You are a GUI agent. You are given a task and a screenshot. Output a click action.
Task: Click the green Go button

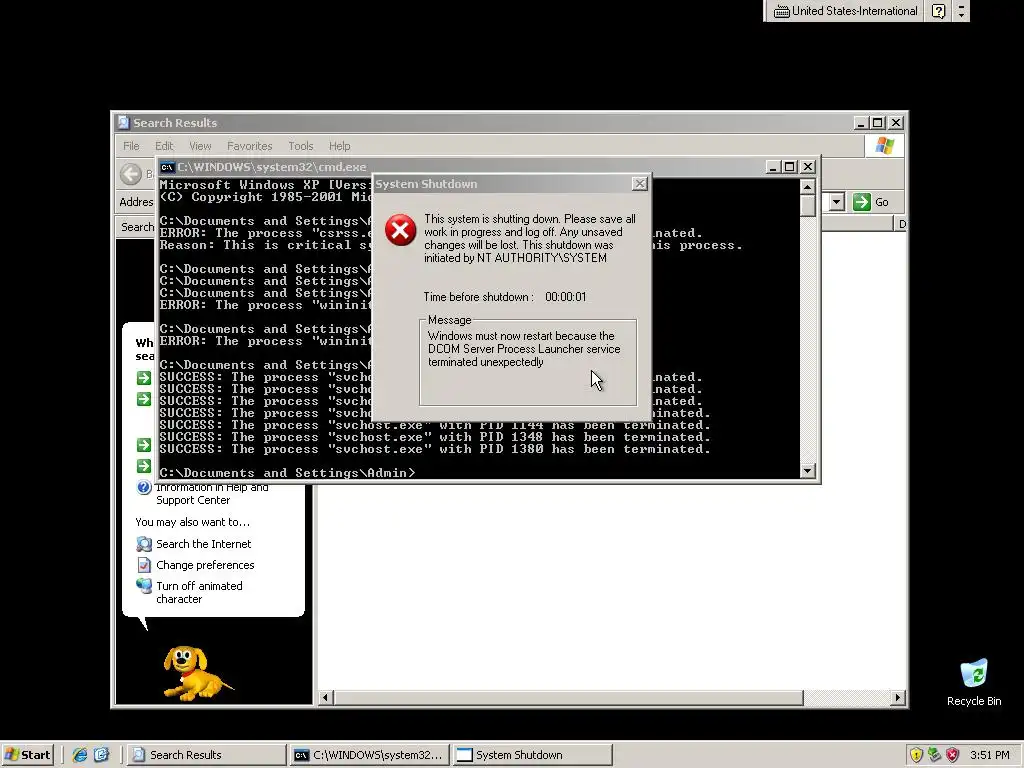871,202
